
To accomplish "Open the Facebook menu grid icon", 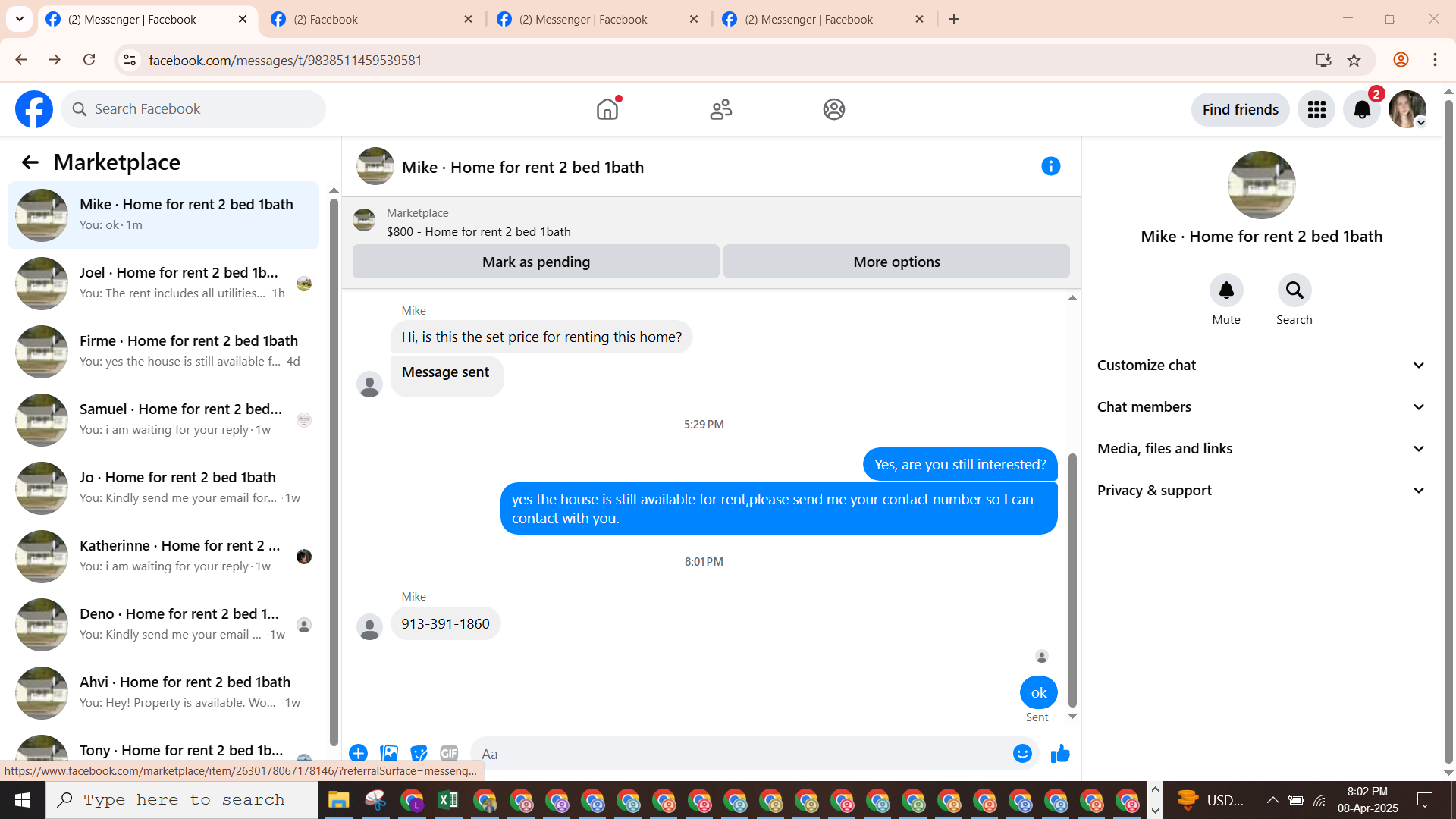I will (1316, 110).
